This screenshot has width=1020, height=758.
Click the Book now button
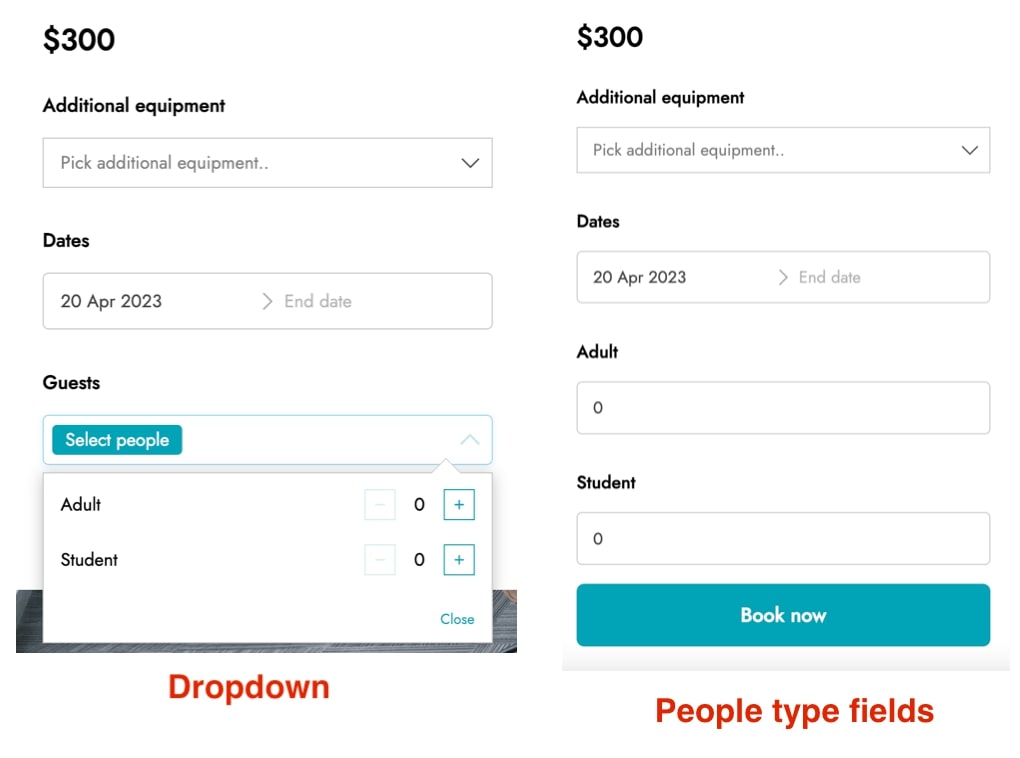tap(783, 615)
